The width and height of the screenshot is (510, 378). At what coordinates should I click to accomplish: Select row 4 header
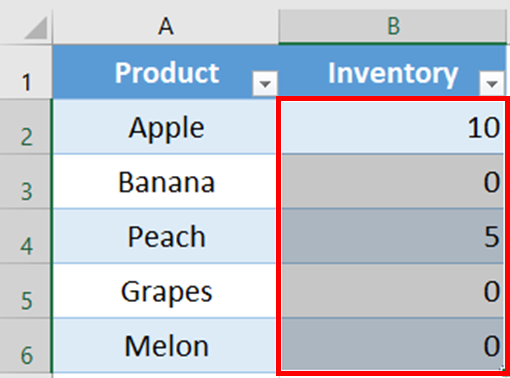[x=26, y=236]
